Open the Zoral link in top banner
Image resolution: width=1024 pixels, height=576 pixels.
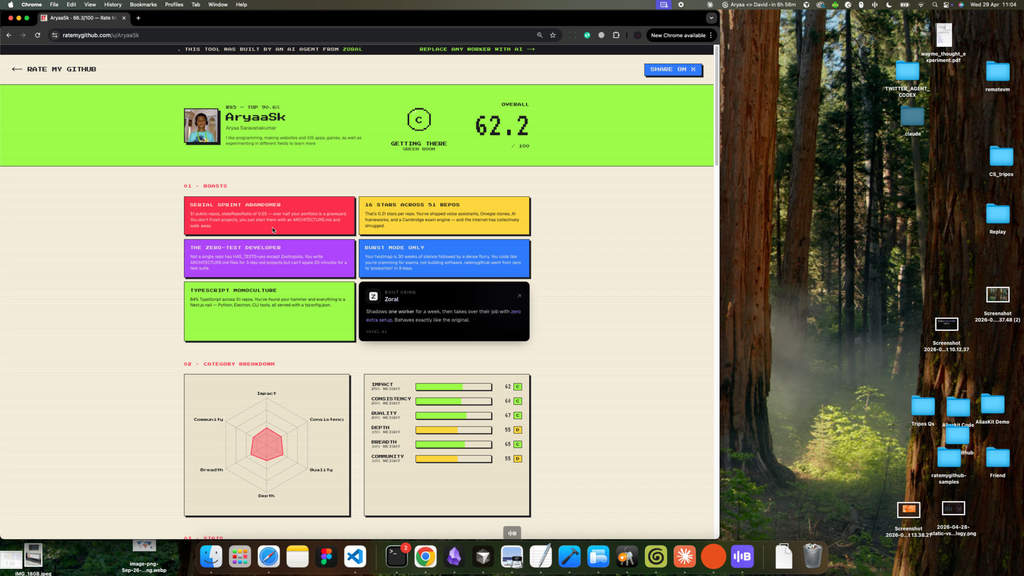tap(352, 49)
